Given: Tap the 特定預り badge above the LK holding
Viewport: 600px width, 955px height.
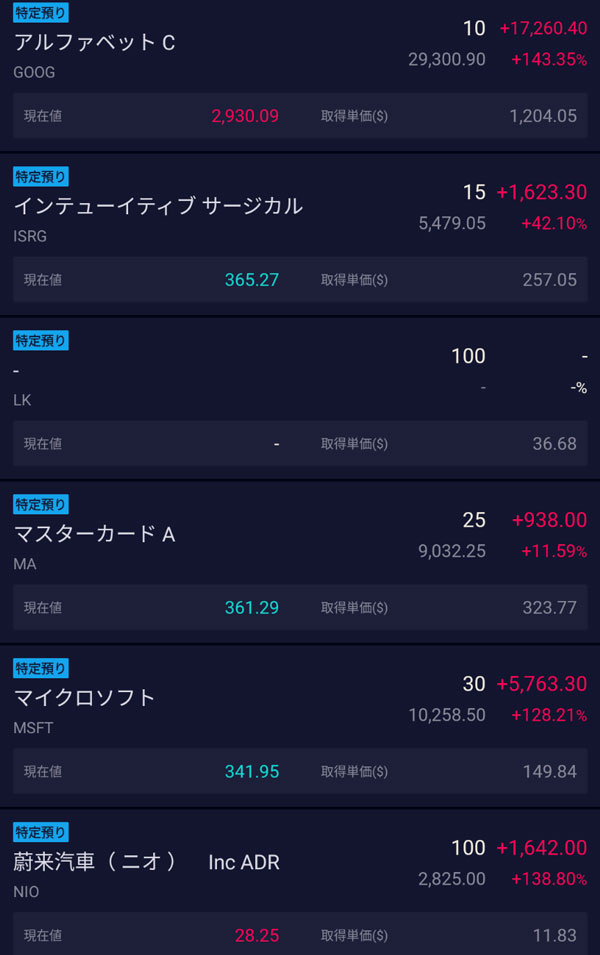Looking at the screenshot, I should (41, 341).
